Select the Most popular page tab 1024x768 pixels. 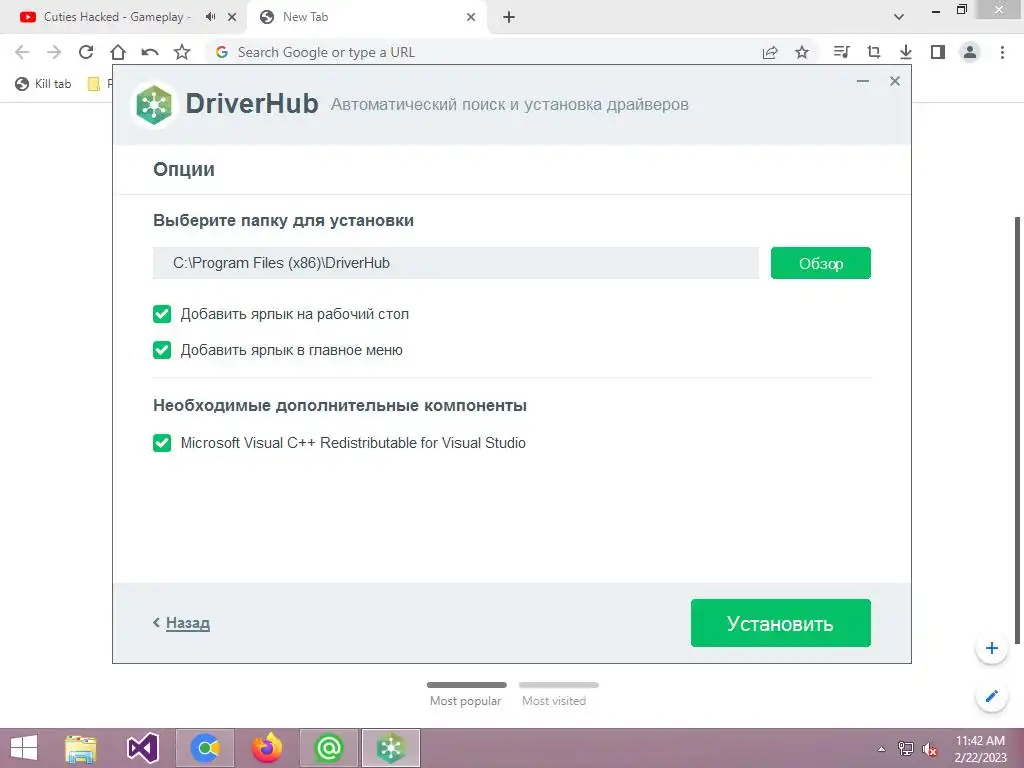(x=466, y=695)
